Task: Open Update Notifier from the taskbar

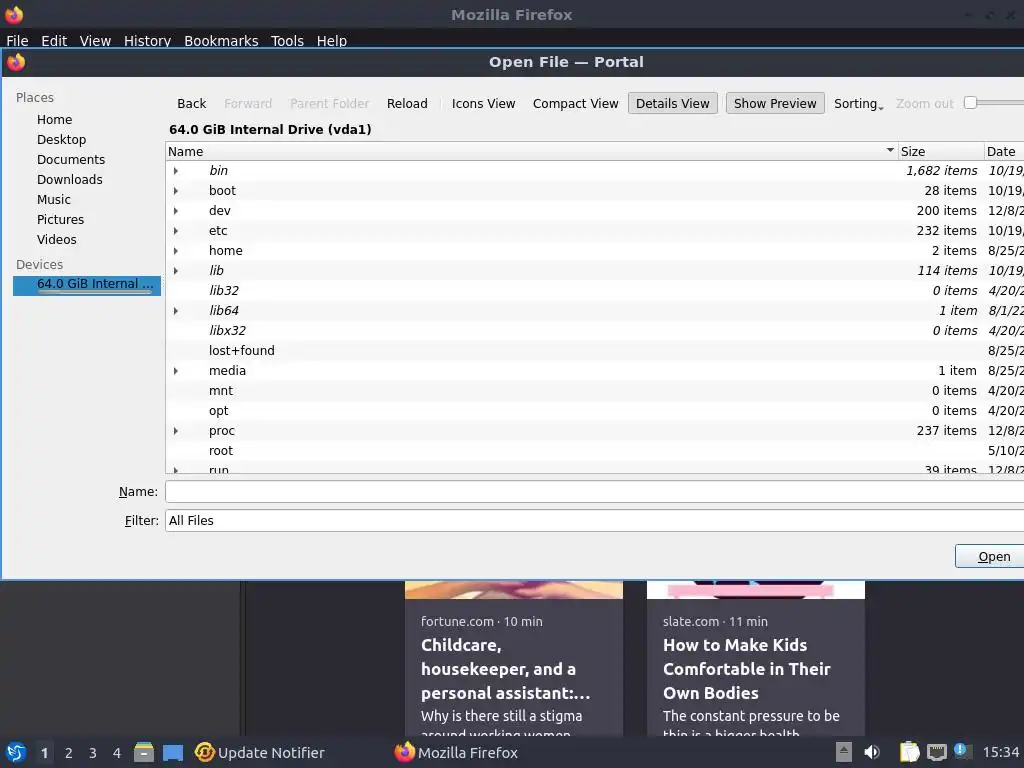Action: pyautogui.click(x=260, y=752)
